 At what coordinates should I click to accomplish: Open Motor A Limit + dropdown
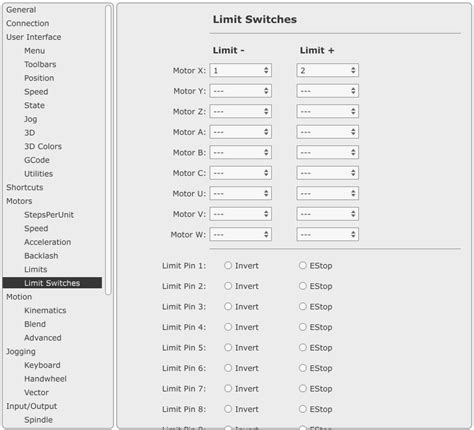[327, 132]
